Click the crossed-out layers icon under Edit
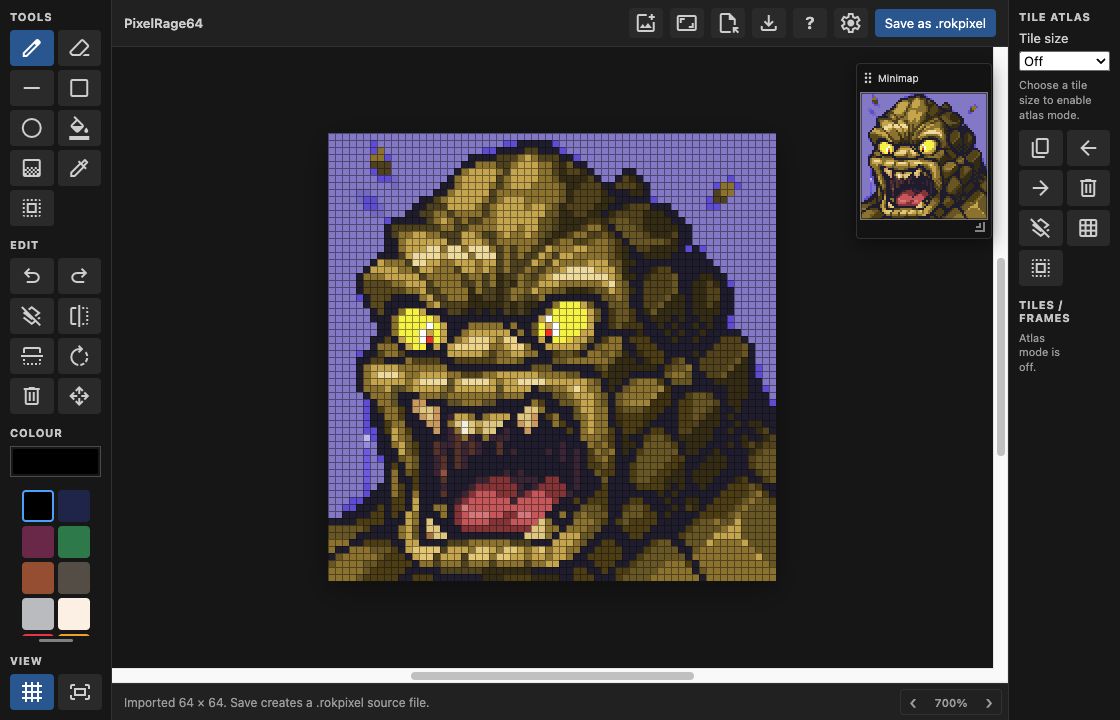Viewport: 1120px width, 720px height. pos(31,316)
